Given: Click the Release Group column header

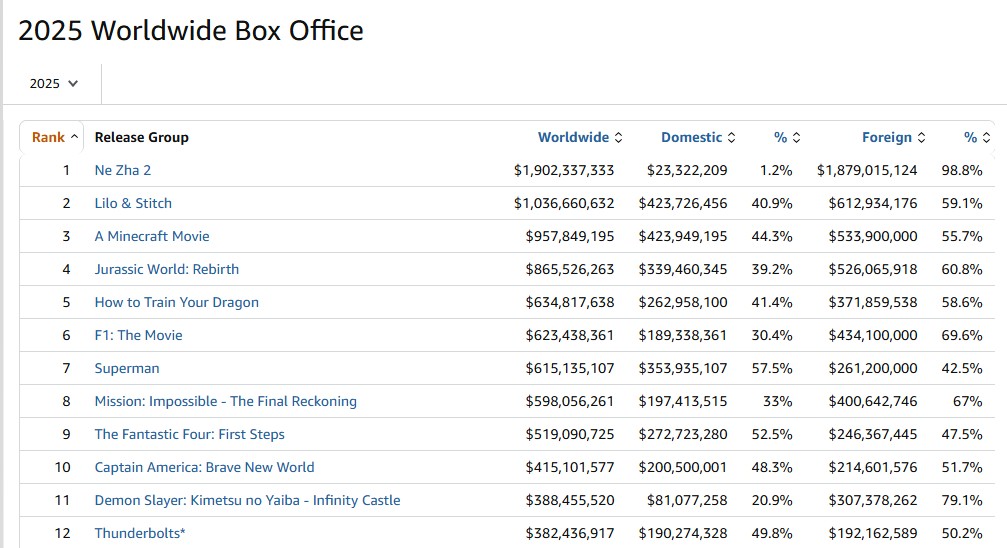Looking at the screenshot, I should click(x=141, y=137).
